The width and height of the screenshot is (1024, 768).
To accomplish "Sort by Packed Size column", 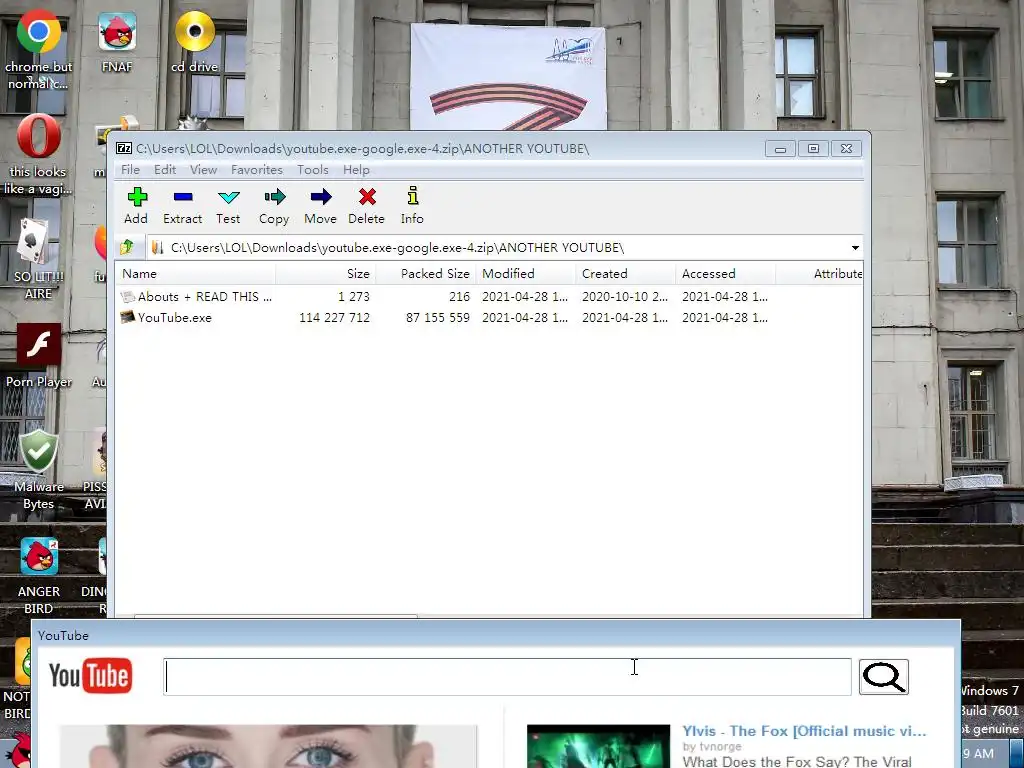I will click(x=426, y=274).
